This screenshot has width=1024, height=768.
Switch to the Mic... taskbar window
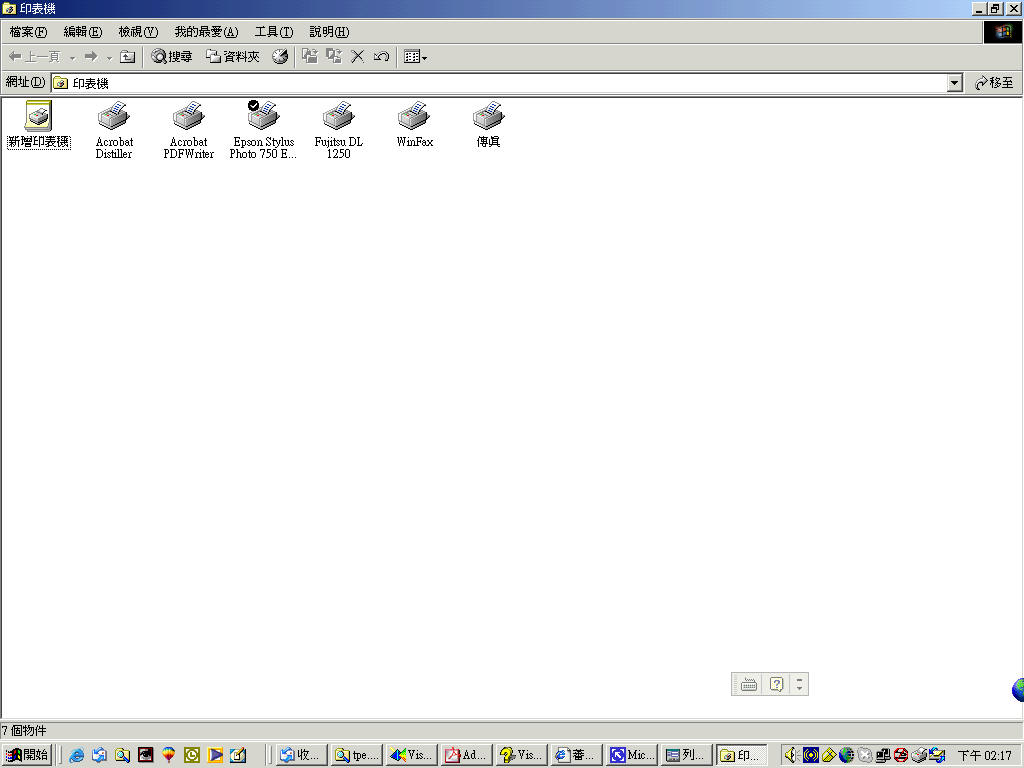point(632,756)
